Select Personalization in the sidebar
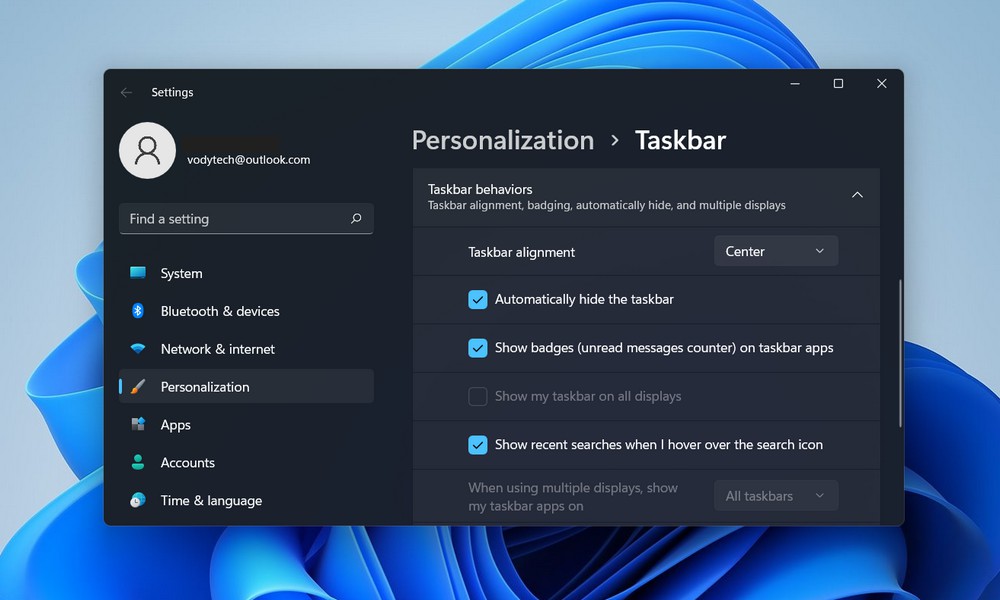 pos(246,386)
